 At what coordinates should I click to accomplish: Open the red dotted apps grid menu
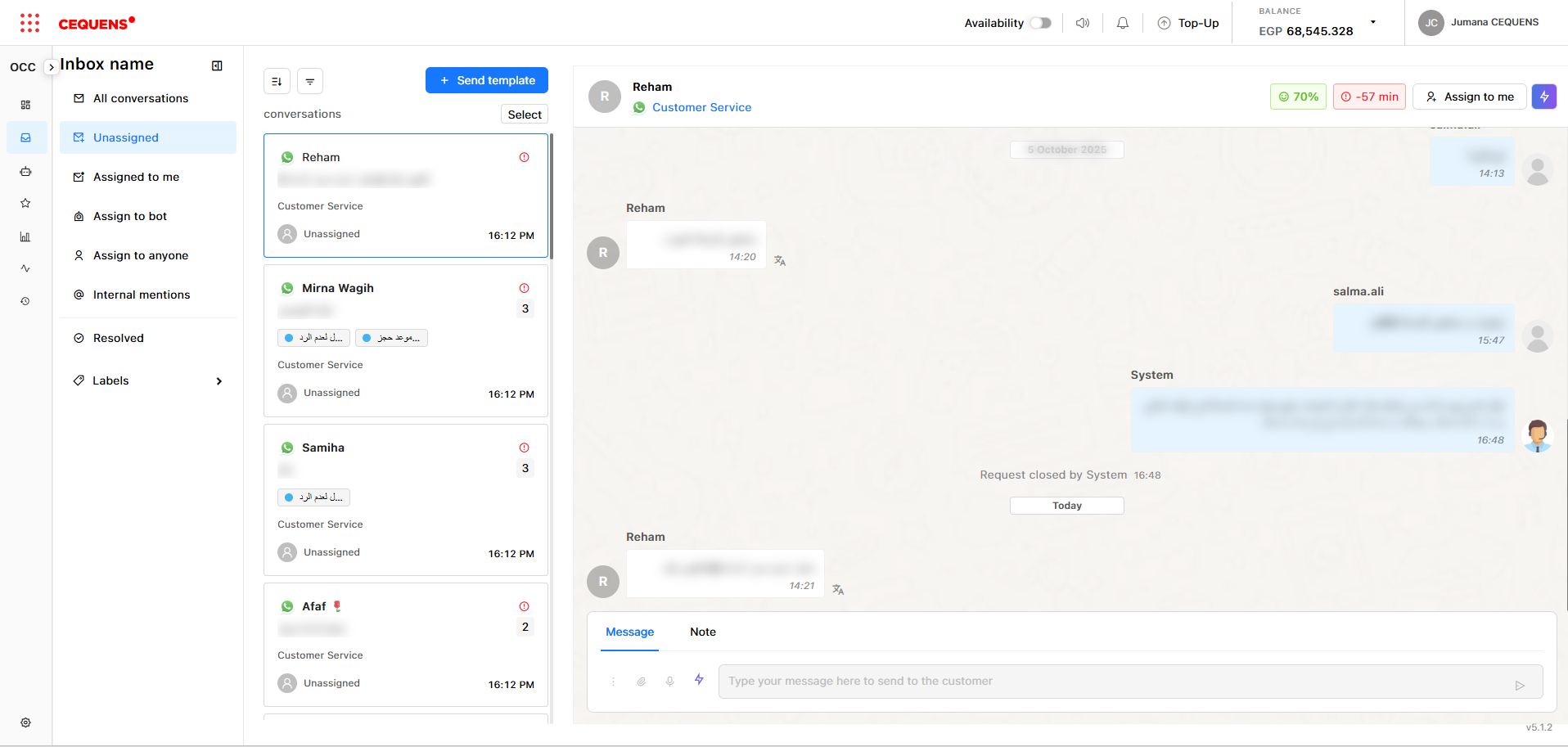point(29,23)
